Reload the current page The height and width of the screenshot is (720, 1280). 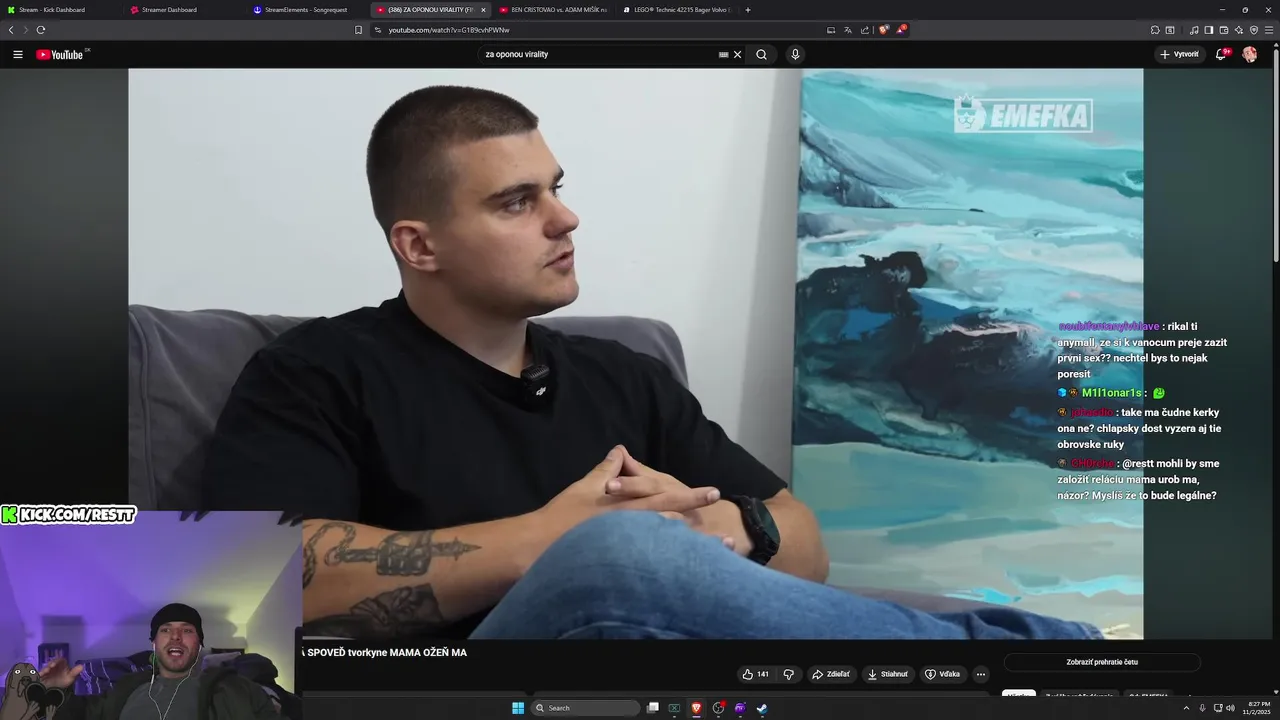coord(41,30)
